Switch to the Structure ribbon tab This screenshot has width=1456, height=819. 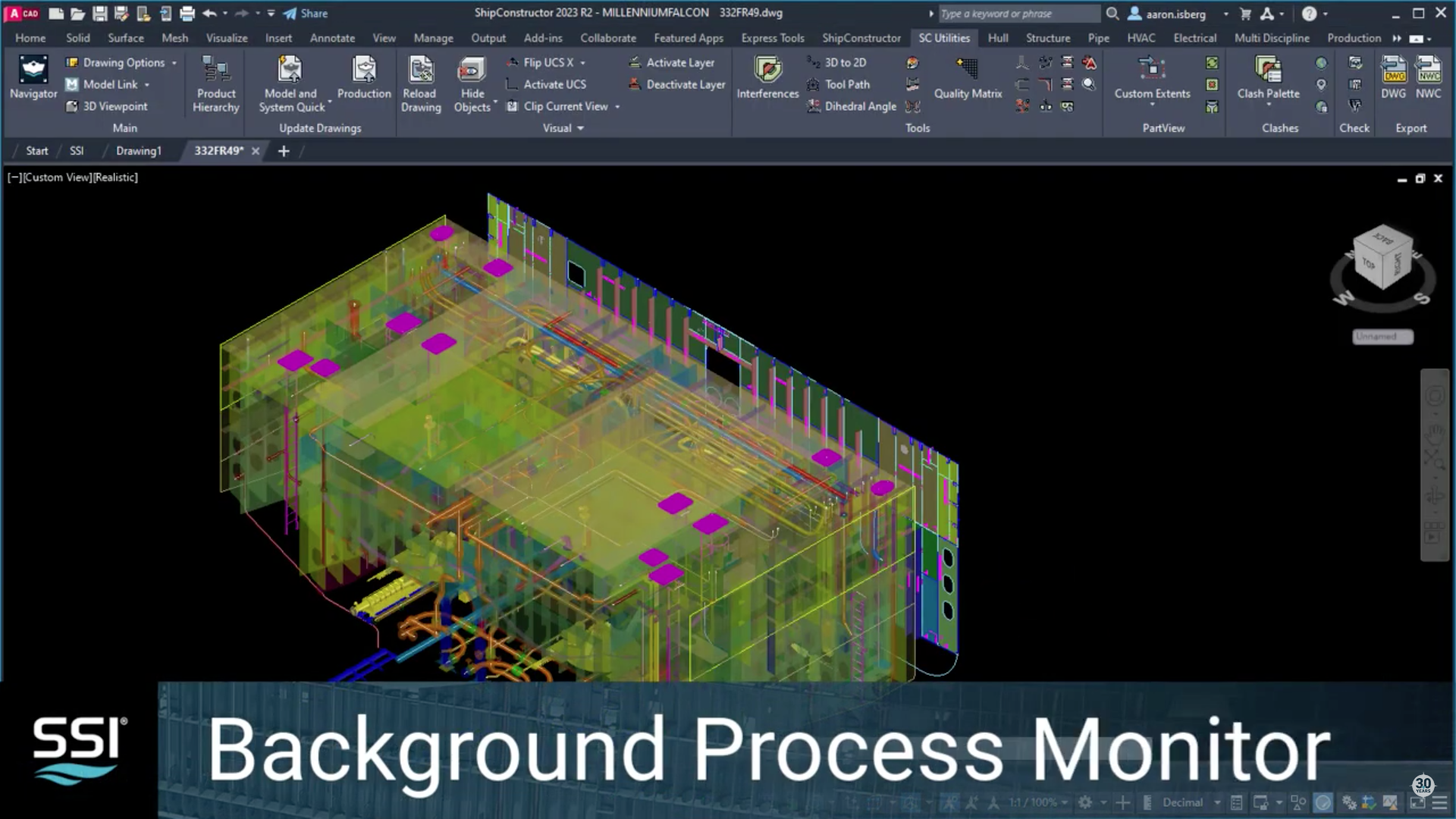pos(1048,38)
